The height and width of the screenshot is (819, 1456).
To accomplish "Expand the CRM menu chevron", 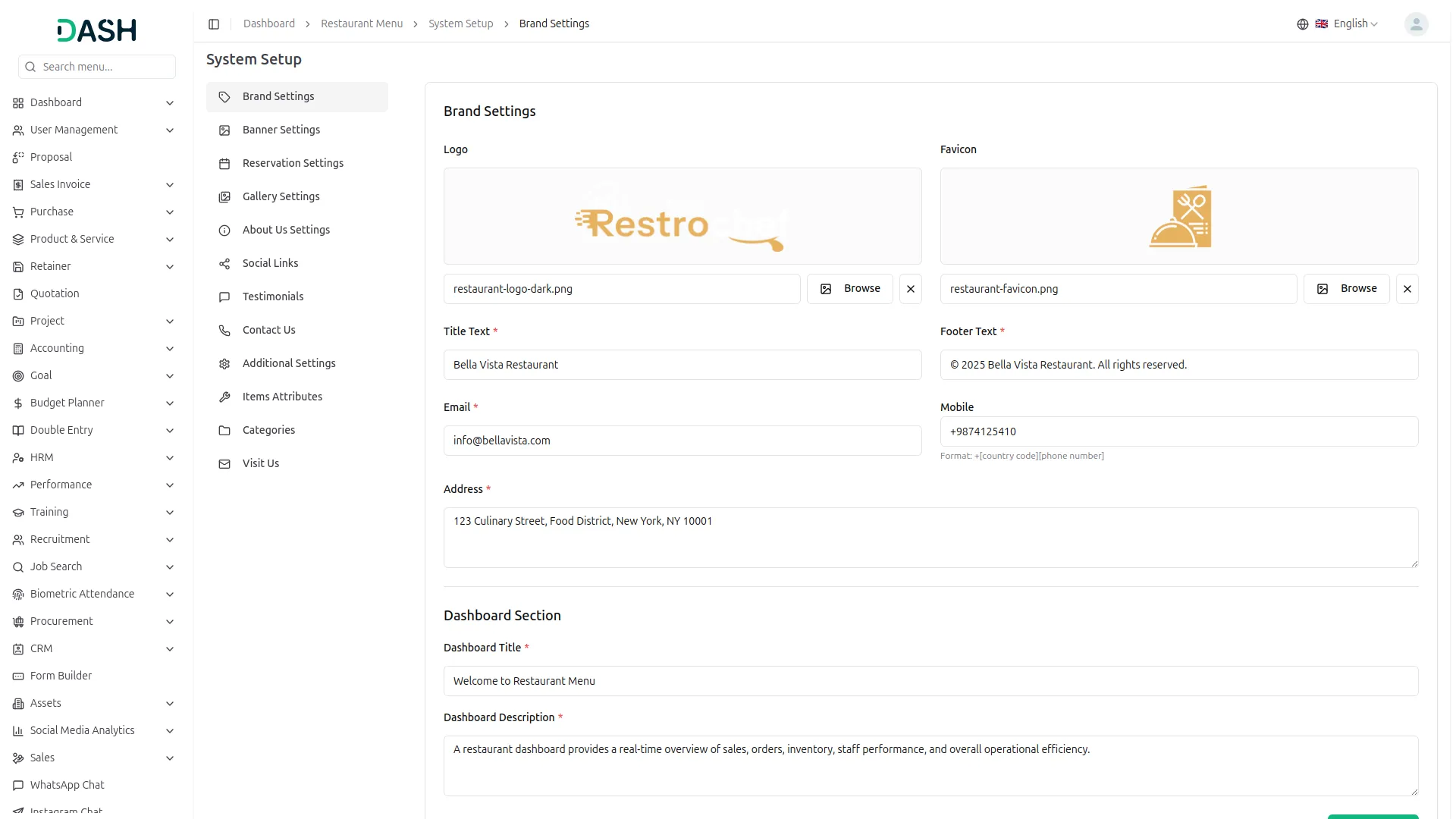I will (170, 649).
